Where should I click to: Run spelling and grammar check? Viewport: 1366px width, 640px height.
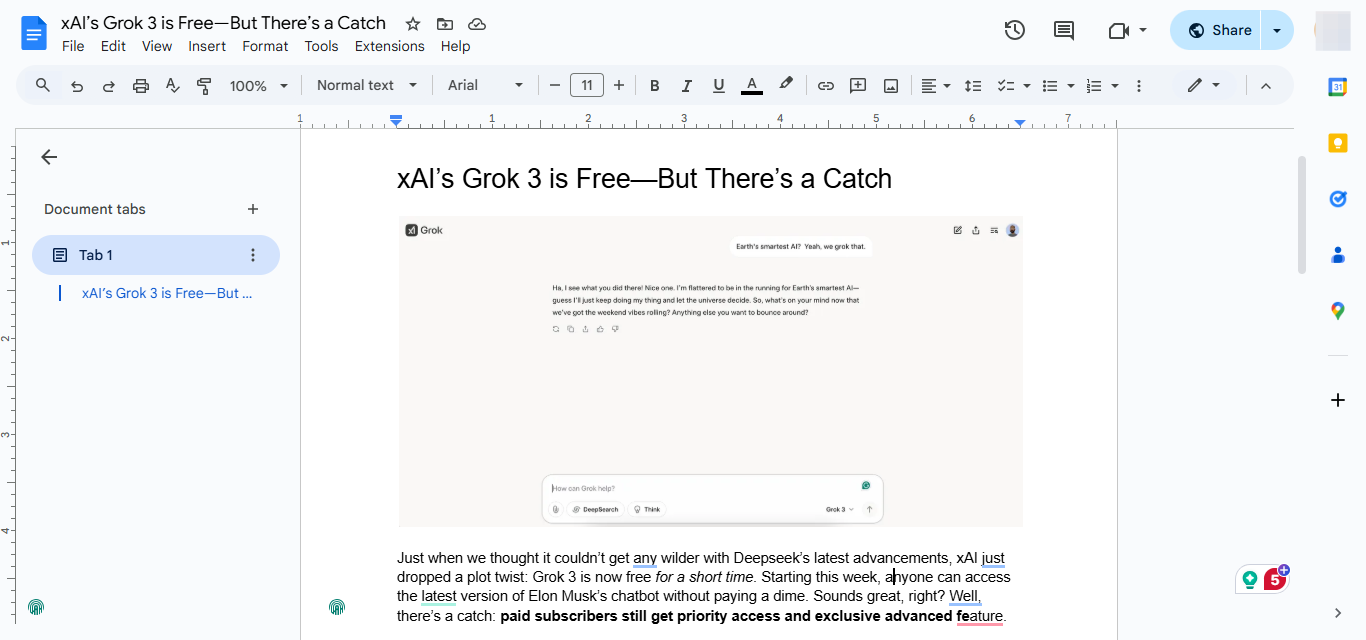click(172, 86)
